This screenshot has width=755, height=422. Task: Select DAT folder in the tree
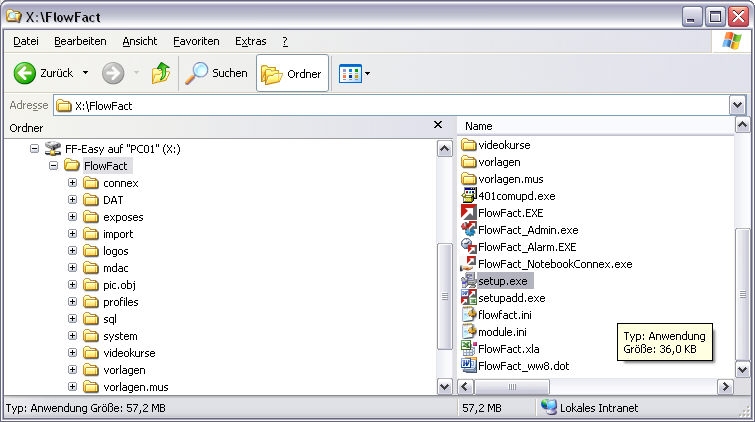pyautogui.click(x=113, y=200)
